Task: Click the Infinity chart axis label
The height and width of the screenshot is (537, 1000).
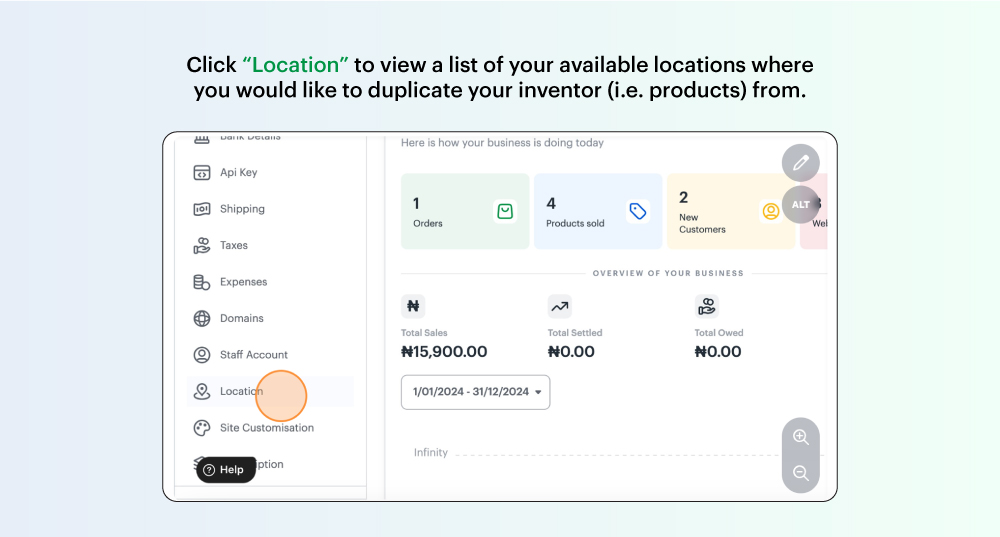Action: pos(430,452)
